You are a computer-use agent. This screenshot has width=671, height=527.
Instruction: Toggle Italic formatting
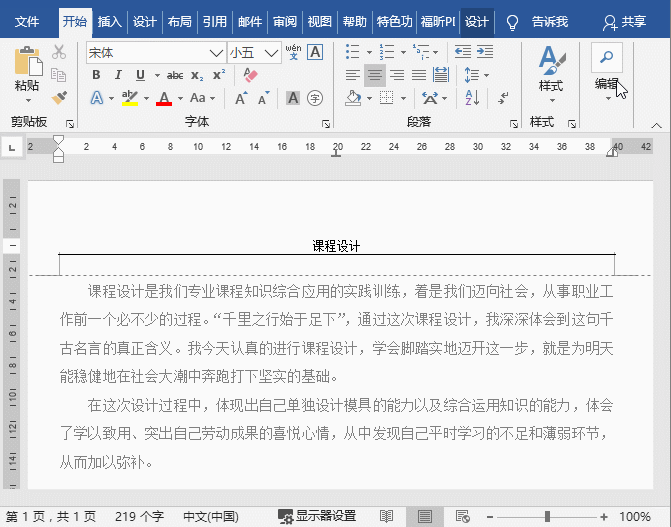(118, 75)
